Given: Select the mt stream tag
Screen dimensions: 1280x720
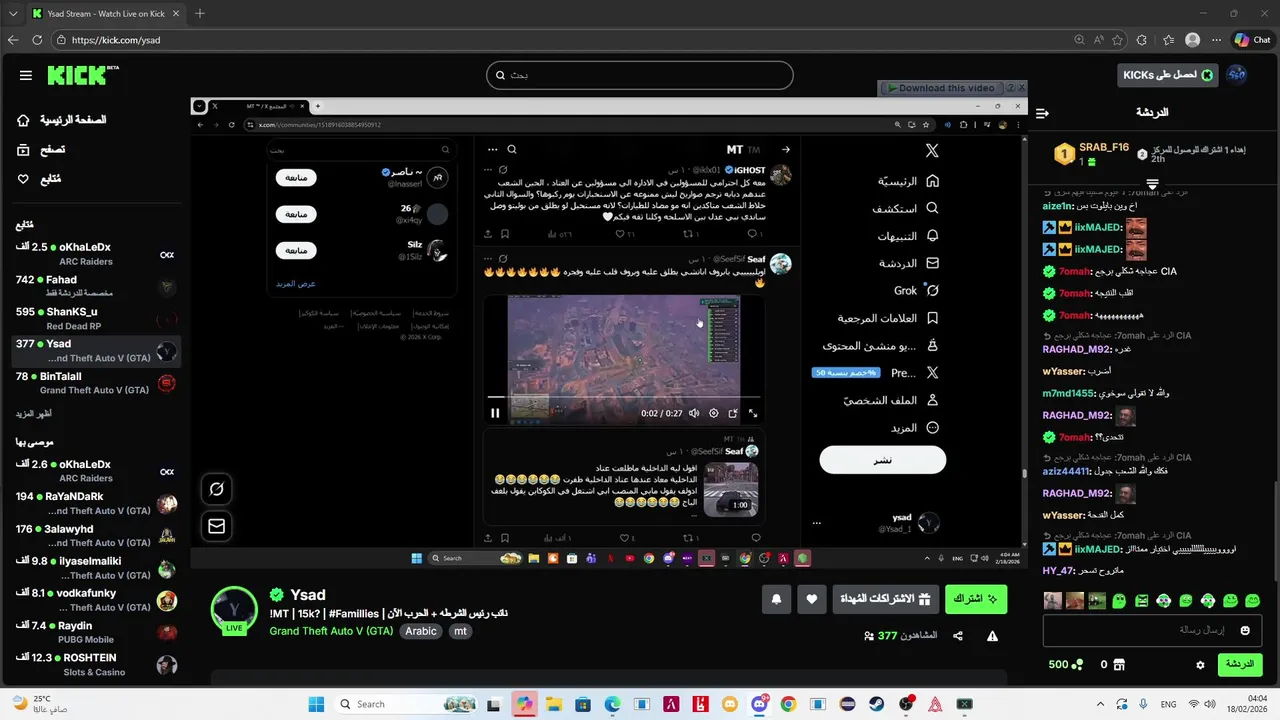Looking at the screenshot, I should pyautogui.click(x=460, y=631).
